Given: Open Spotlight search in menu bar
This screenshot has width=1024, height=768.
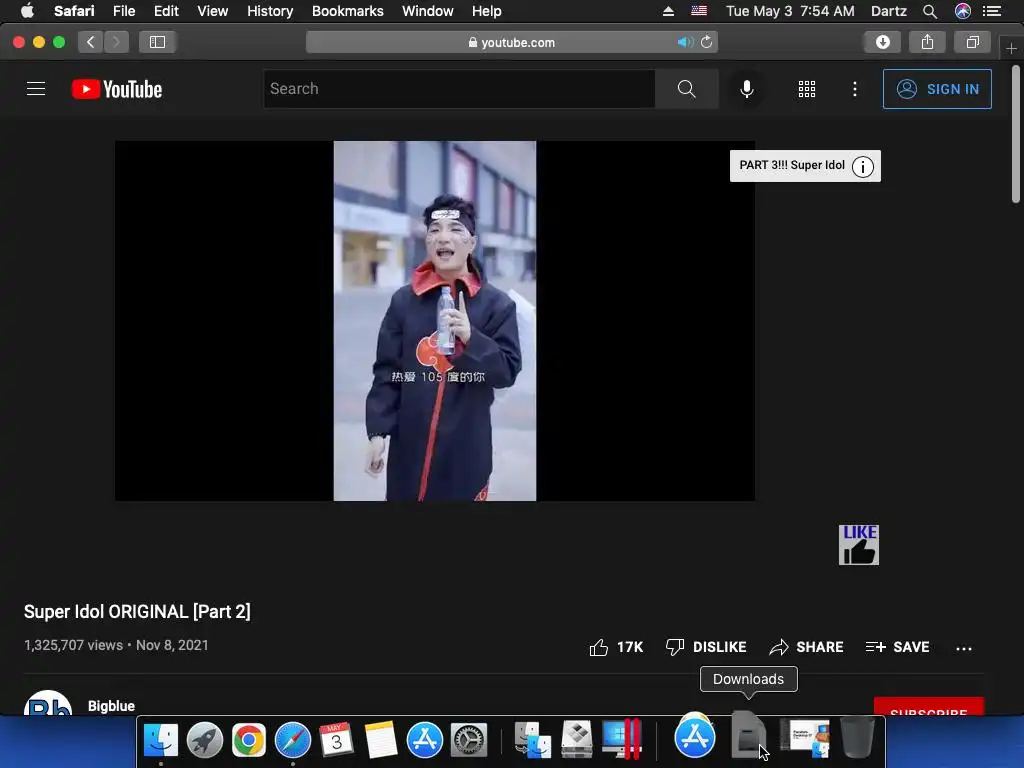Looking at the screenshot, I should (930, 11).
